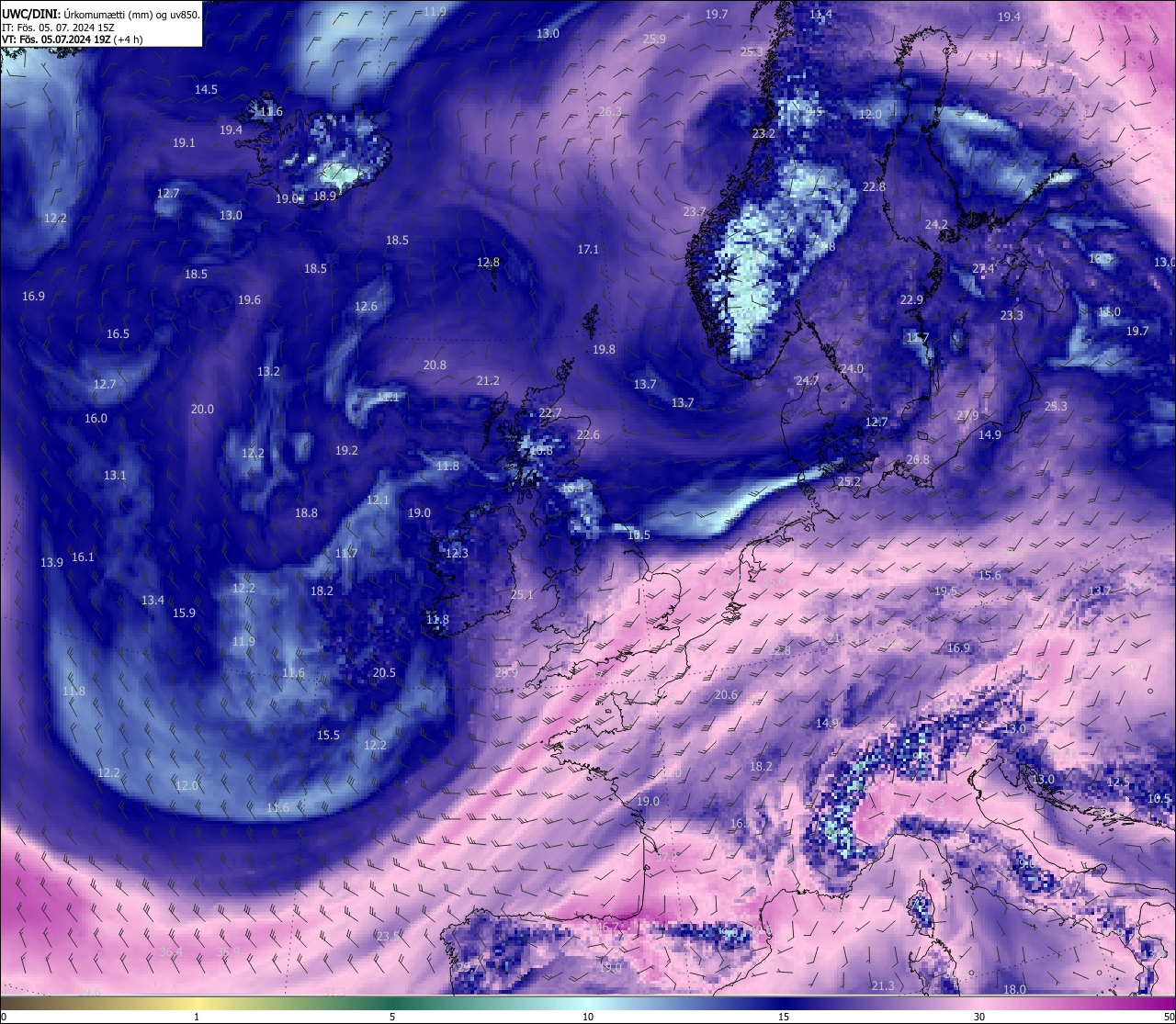Click the colorbar tick label '10'

(588, 1017)
